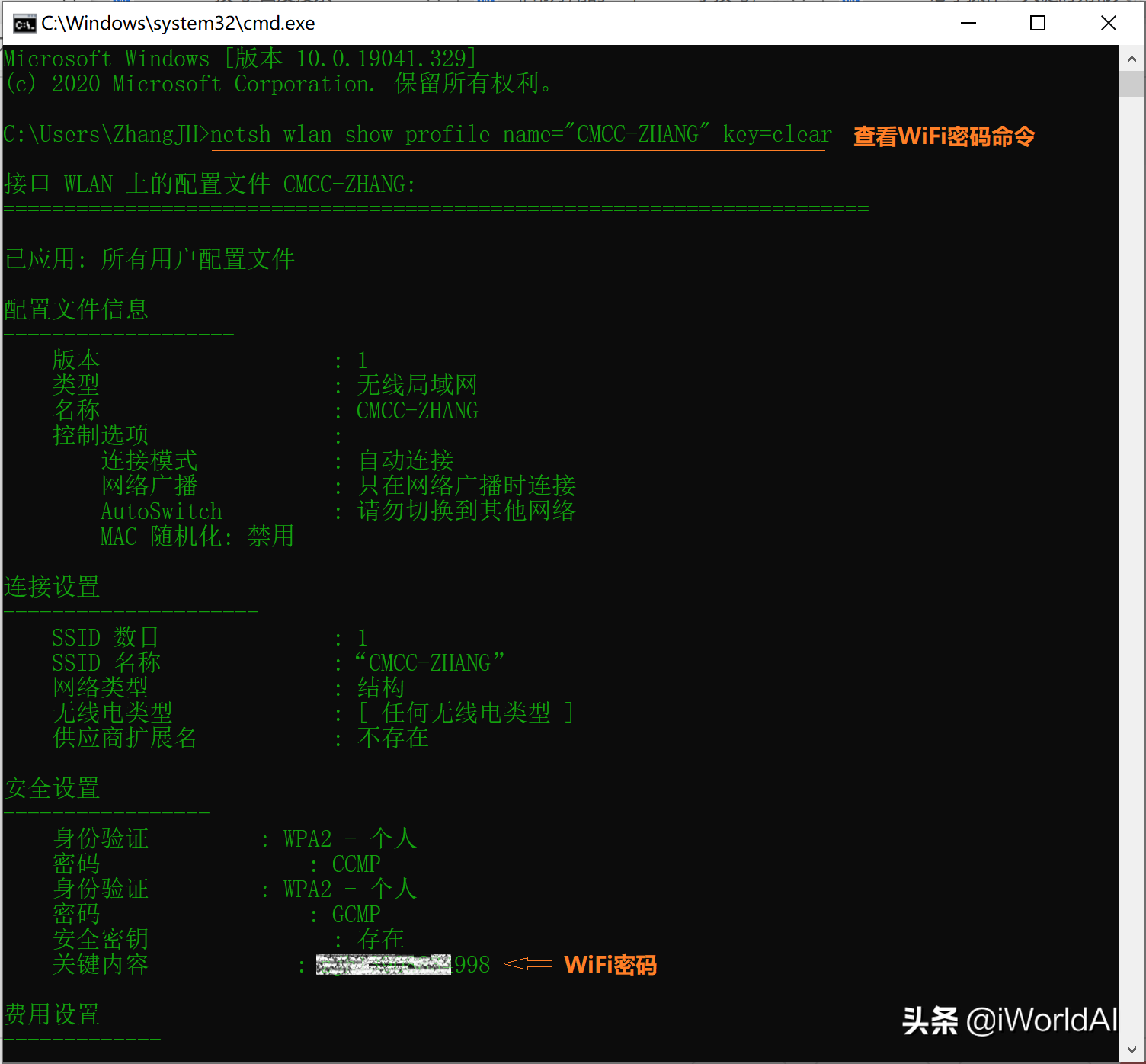This screenshot has height=1064, width=1146.
Task: Click the cipher value 'CCMP'
Action: pyautogui.click(x=357, y=864)
